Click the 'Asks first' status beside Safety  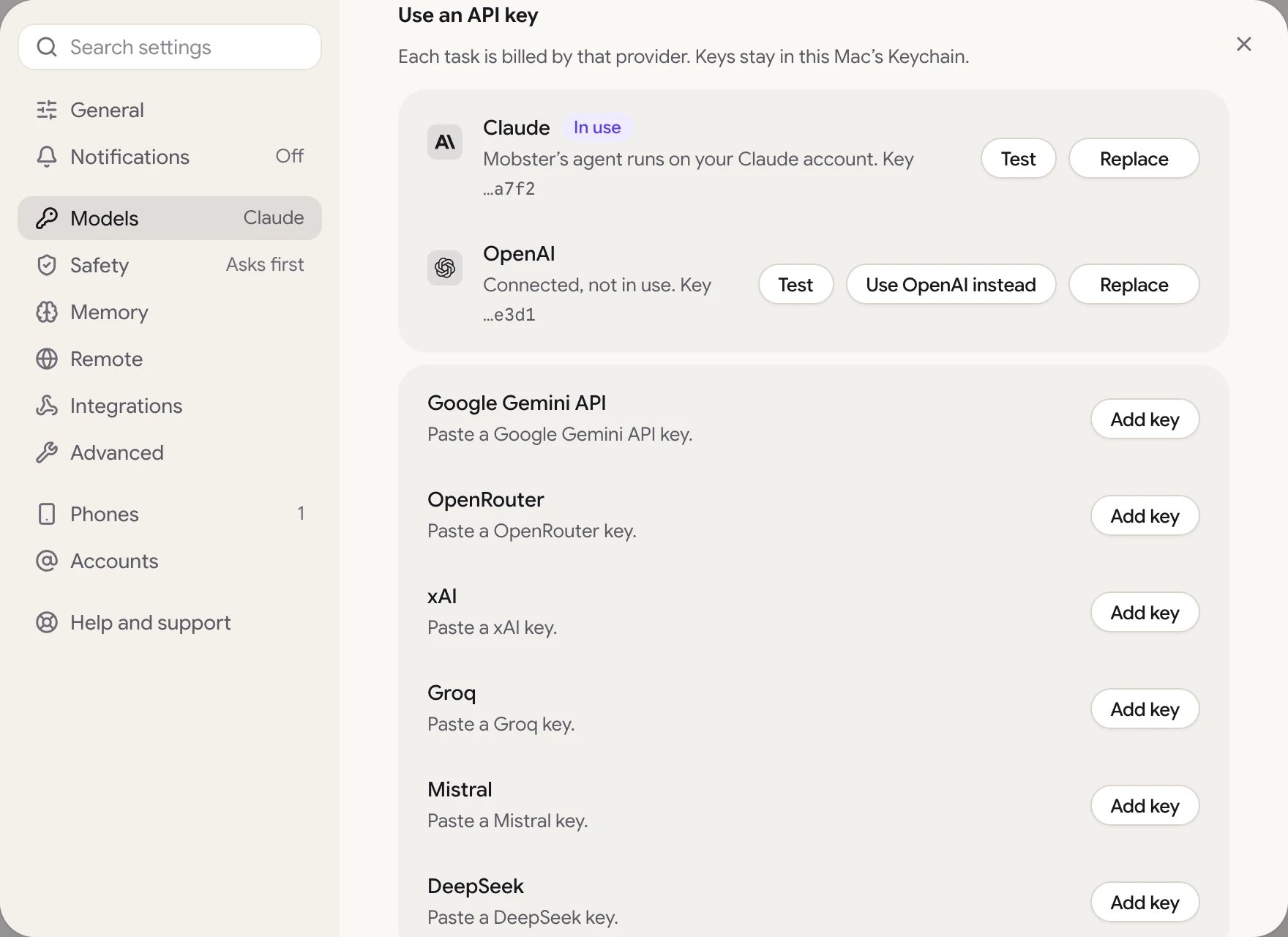click(x=265, y=264)
